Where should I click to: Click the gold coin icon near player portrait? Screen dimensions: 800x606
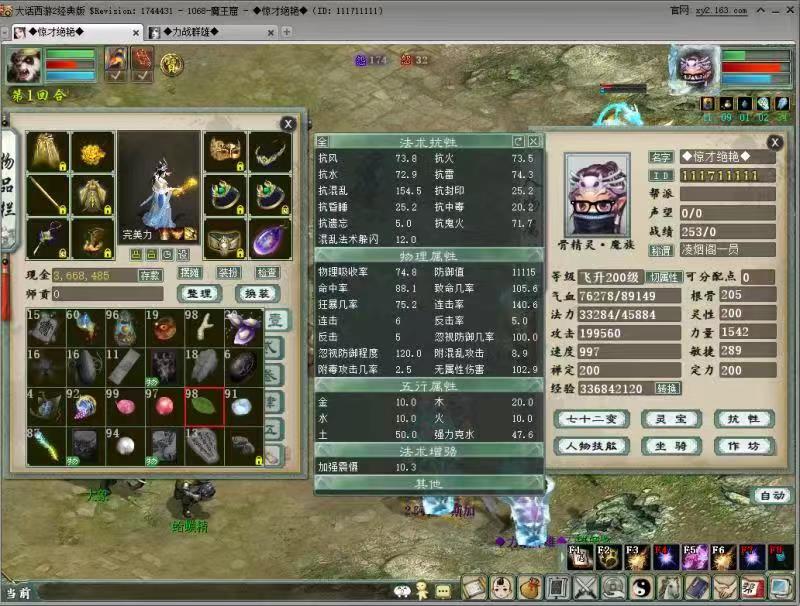(x=172, y=64)
